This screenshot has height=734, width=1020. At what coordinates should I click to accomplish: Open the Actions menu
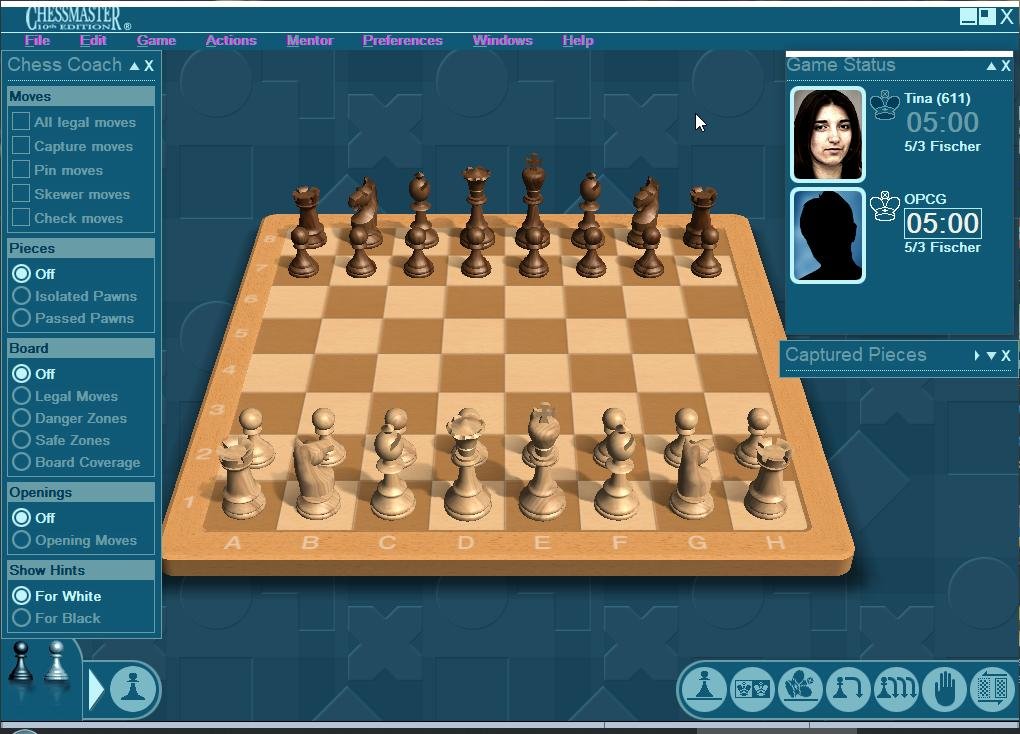coord(231,40)
